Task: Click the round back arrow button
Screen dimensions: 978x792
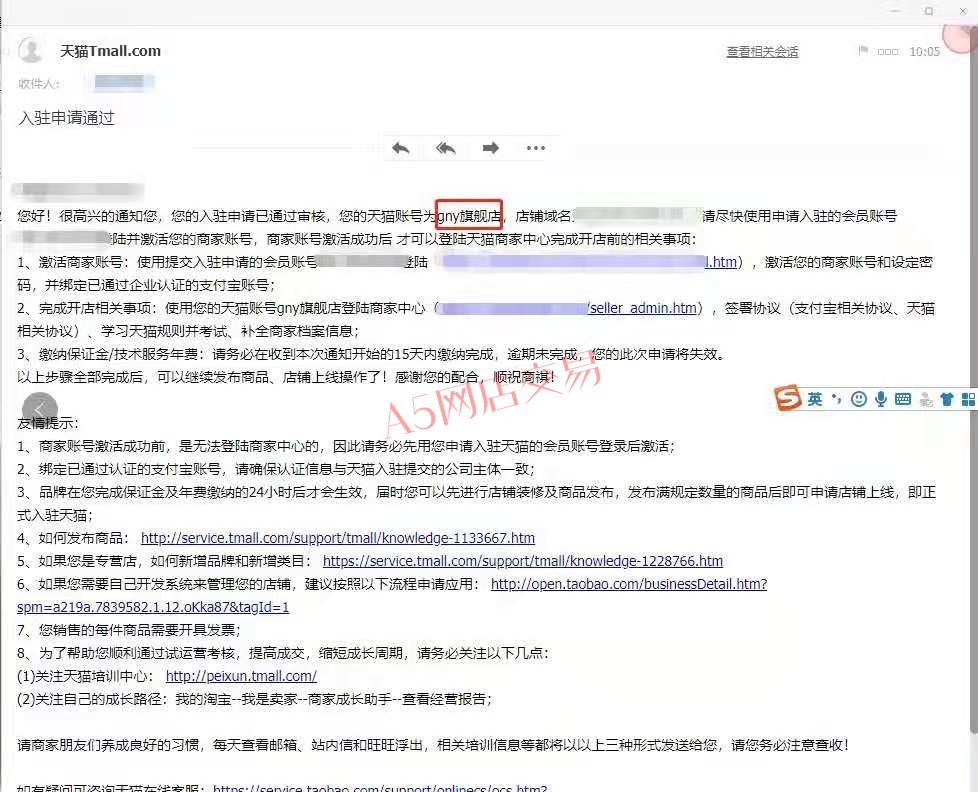Action: 40,409
